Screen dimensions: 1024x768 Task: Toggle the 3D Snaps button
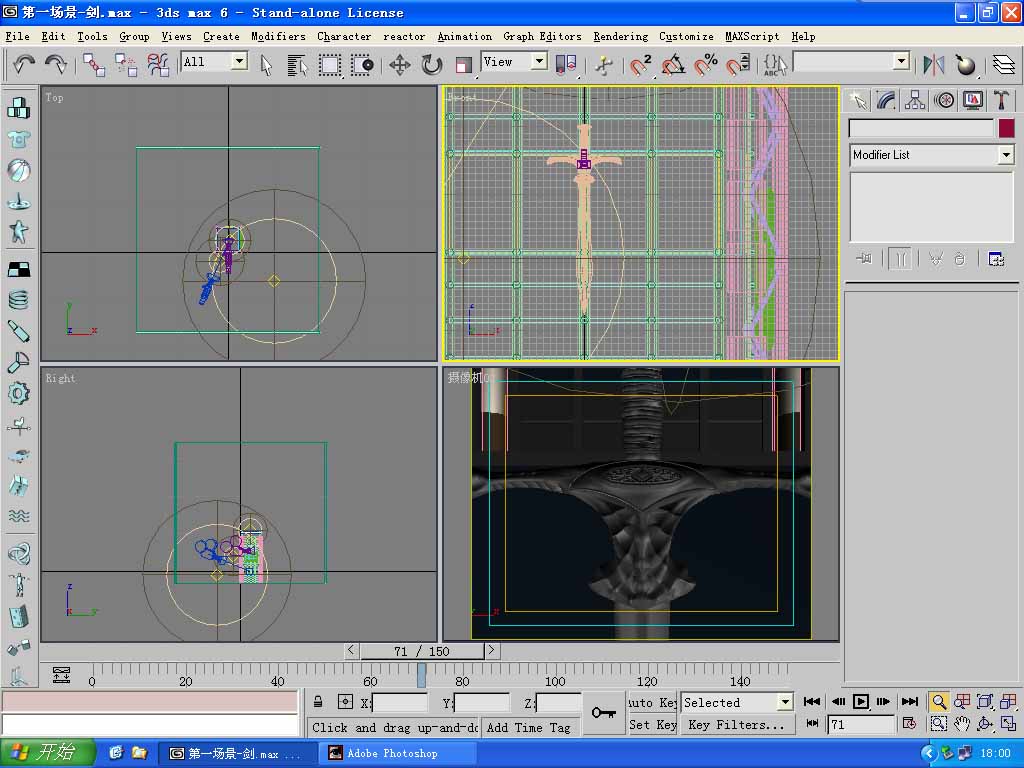tap(641, 65)
